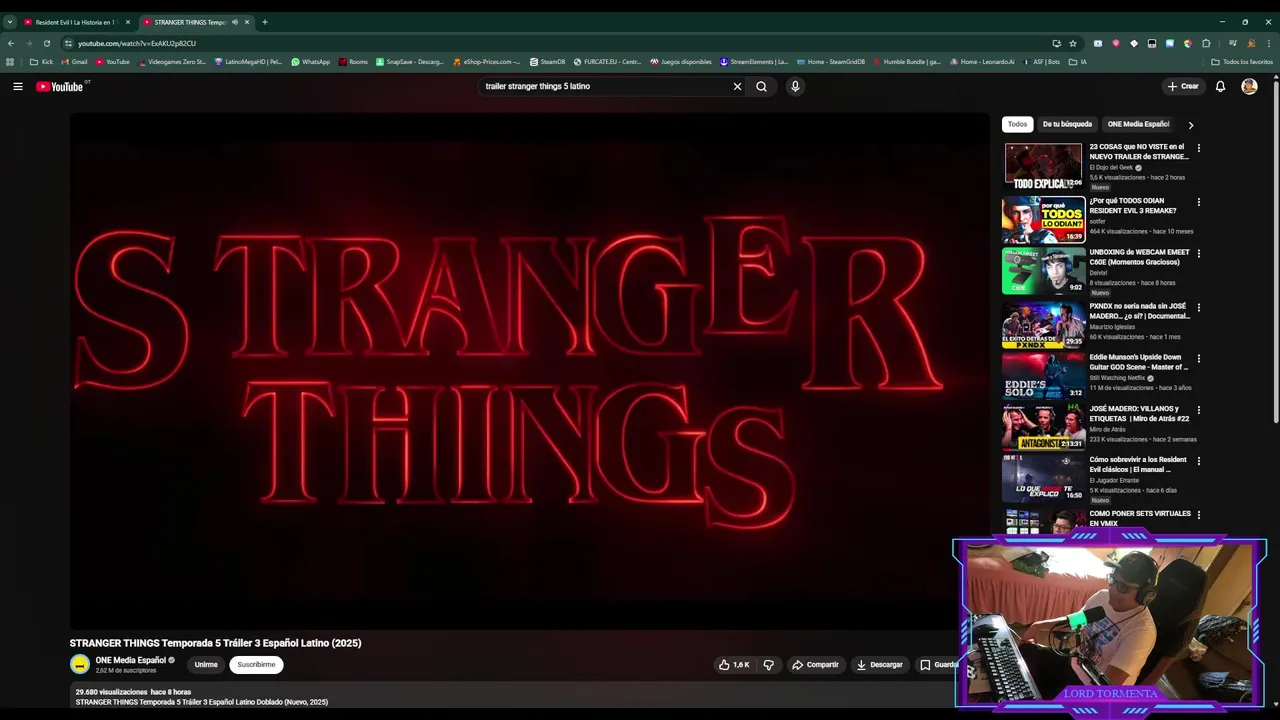Select the De tu búsqueda chip
This screenshot has height=720, width=1280.
[x=1067, y=124]
